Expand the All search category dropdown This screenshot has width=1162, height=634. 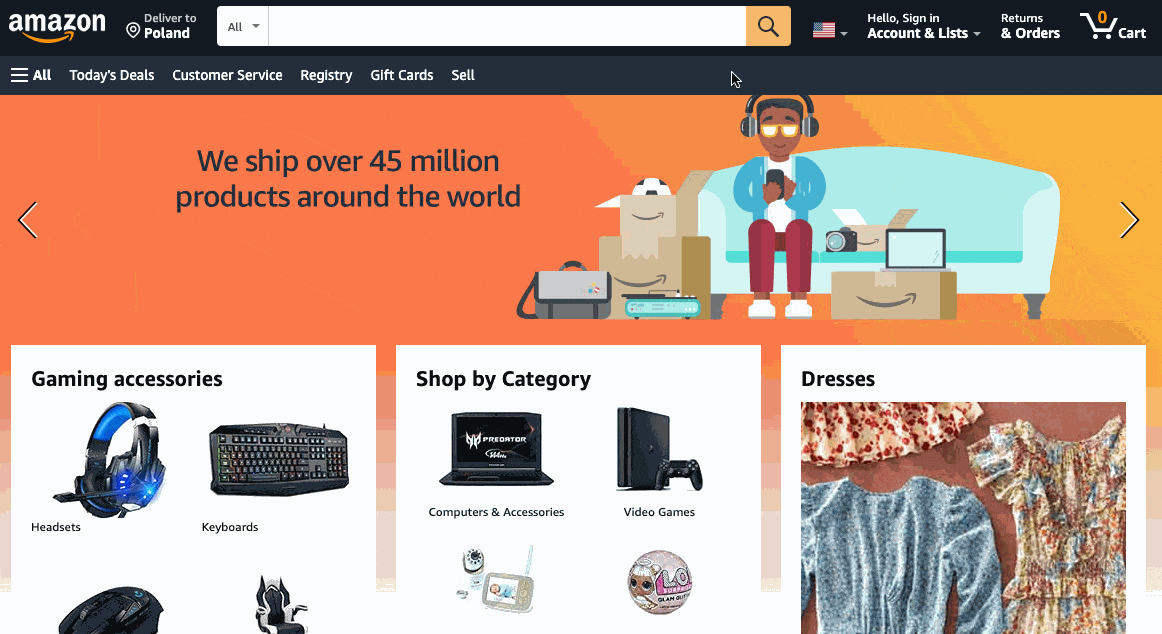pyautogui.click(x=243, y=27)
